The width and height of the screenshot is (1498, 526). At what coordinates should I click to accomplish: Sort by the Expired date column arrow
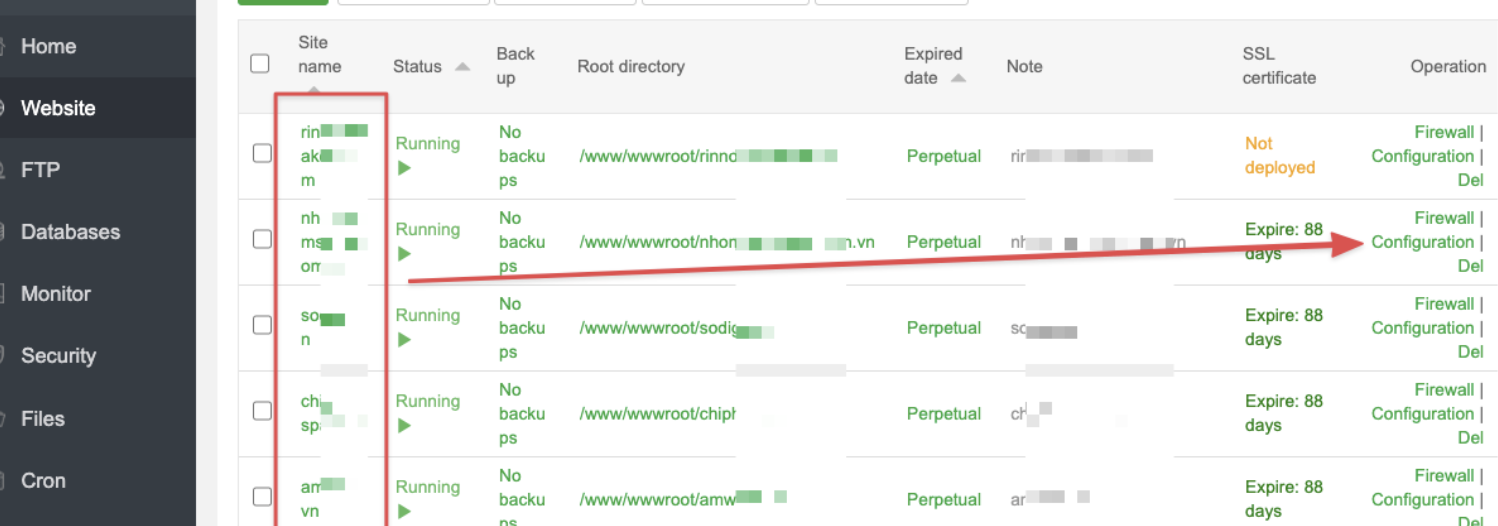click(x=958, y=78)
